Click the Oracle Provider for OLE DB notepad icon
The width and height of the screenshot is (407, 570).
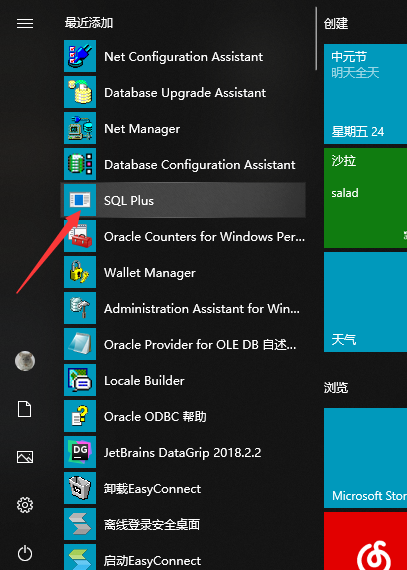coord(80,344)
